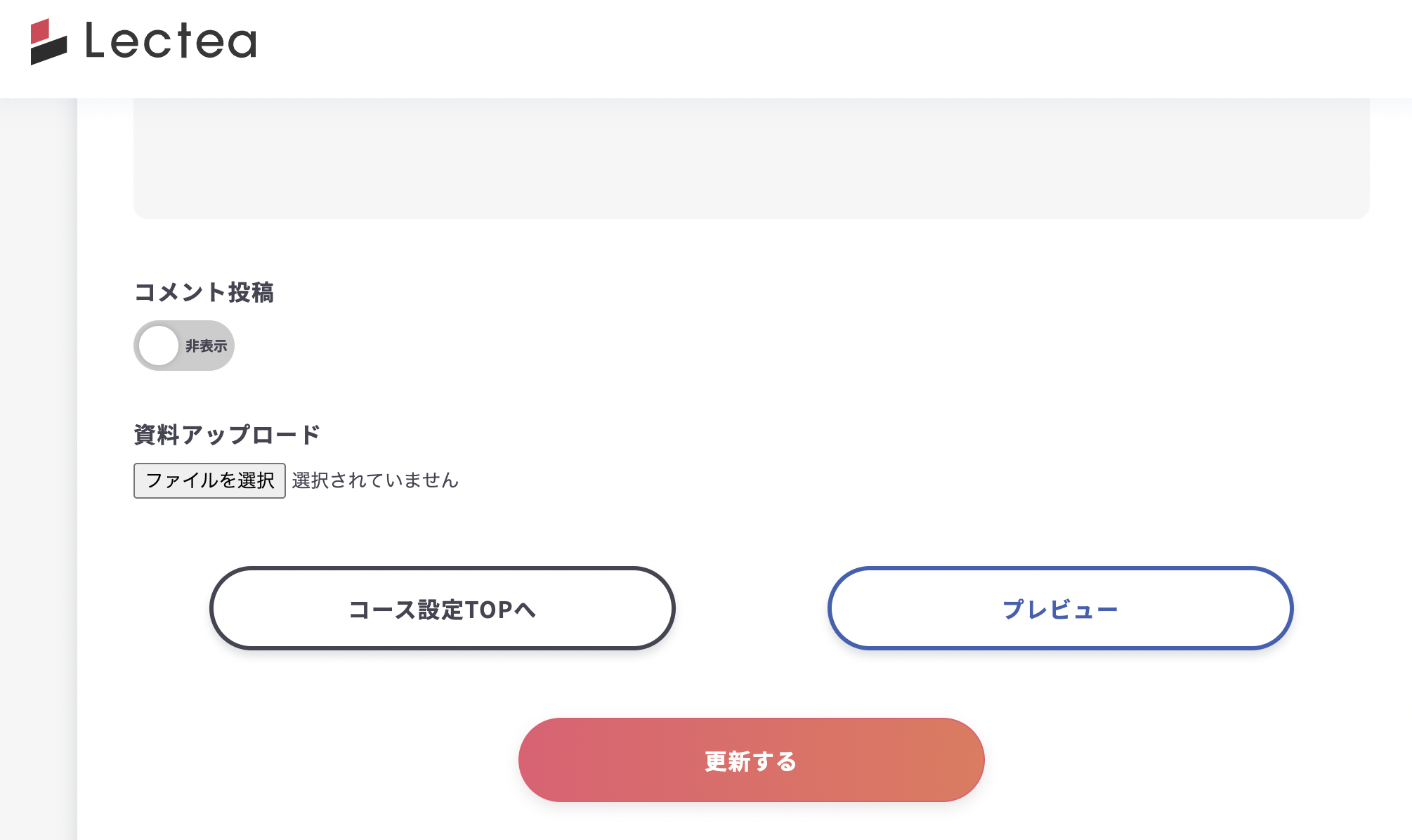Click the black base of the logo
Viewport: 1412px width, 840px height.
click(48, 52)
